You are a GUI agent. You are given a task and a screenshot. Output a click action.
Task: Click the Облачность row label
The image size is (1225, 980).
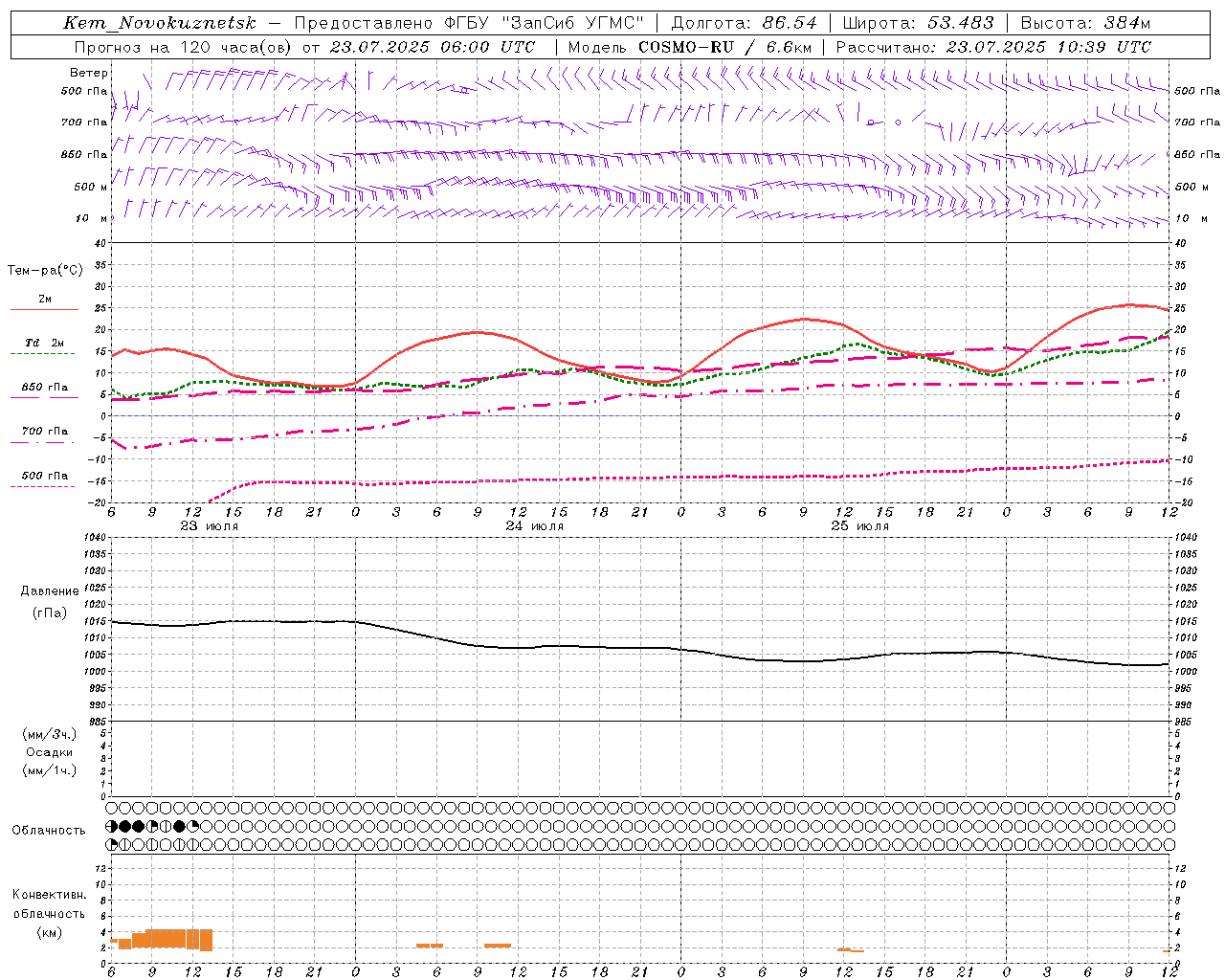(x=49, y=831)
